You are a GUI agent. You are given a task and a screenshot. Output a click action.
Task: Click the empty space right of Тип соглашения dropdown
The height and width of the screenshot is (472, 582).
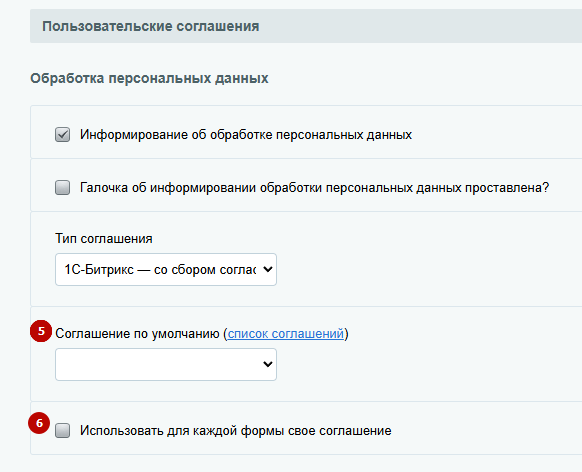point(427,269)
